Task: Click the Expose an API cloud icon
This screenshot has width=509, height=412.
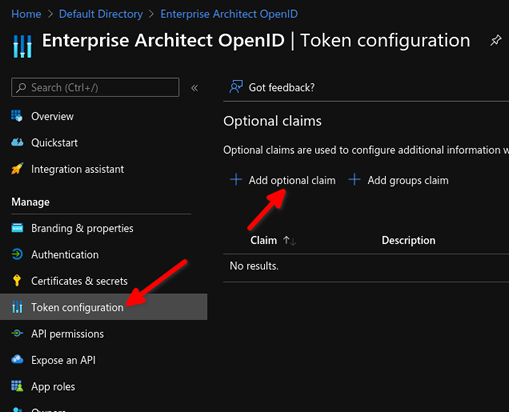Action: click(17, 359)
